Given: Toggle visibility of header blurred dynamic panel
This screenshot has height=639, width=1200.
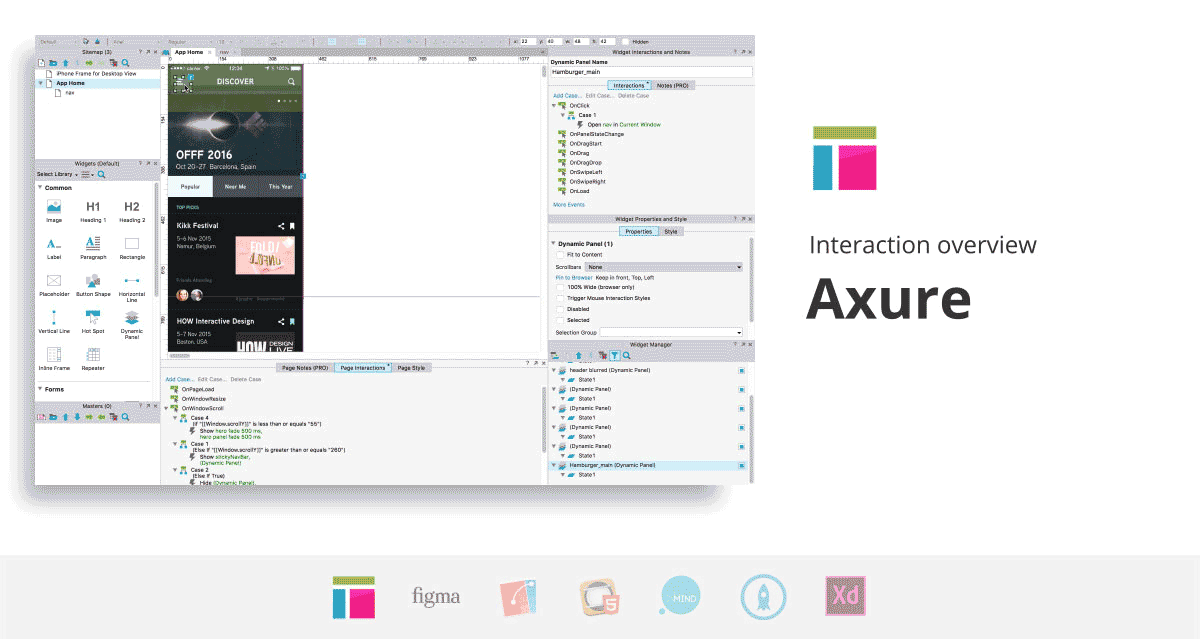Looking at the screenshot, I should (741, 370).
